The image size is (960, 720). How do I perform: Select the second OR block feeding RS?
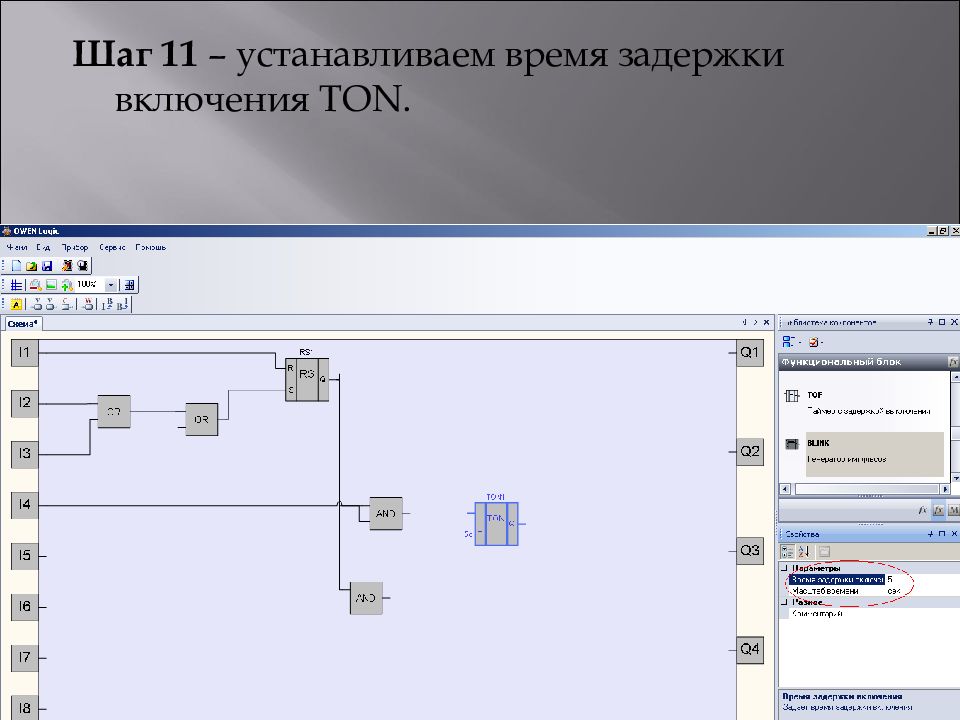(x=201, y=419)
